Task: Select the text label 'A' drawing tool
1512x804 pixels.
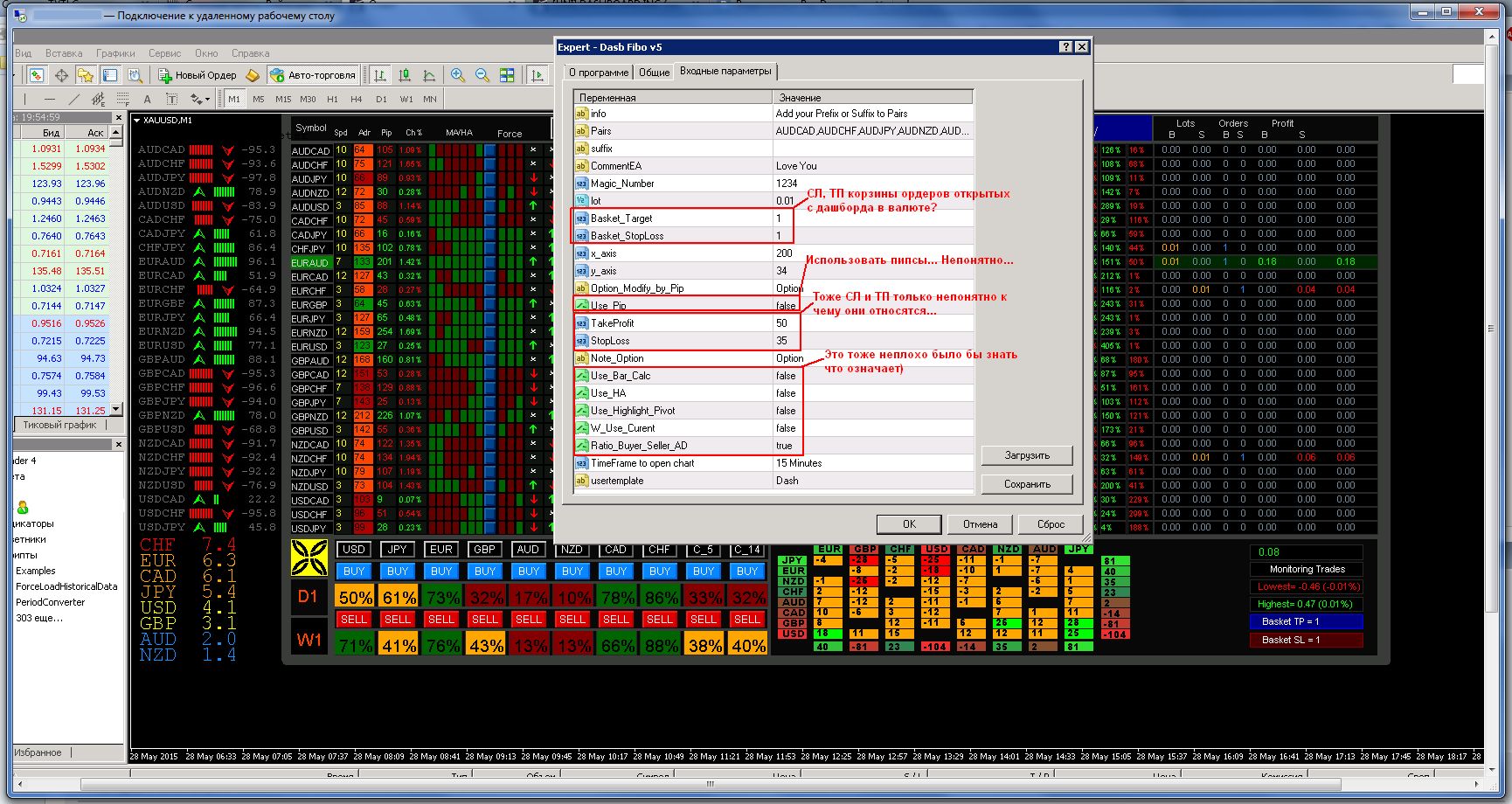Action: click(x=147, y=100)
